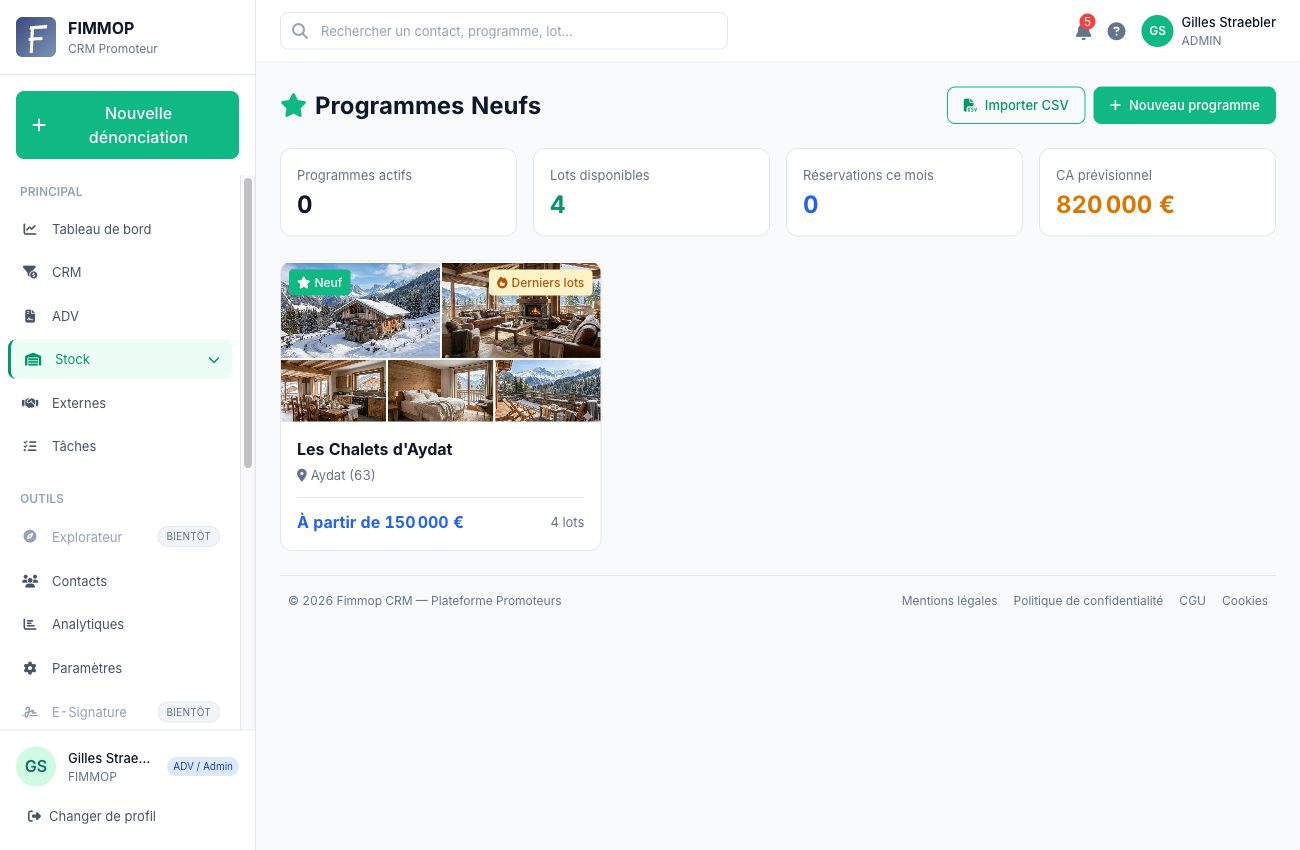
Task: Click the Tableau de bord chart icon
Action: [30, 229]
